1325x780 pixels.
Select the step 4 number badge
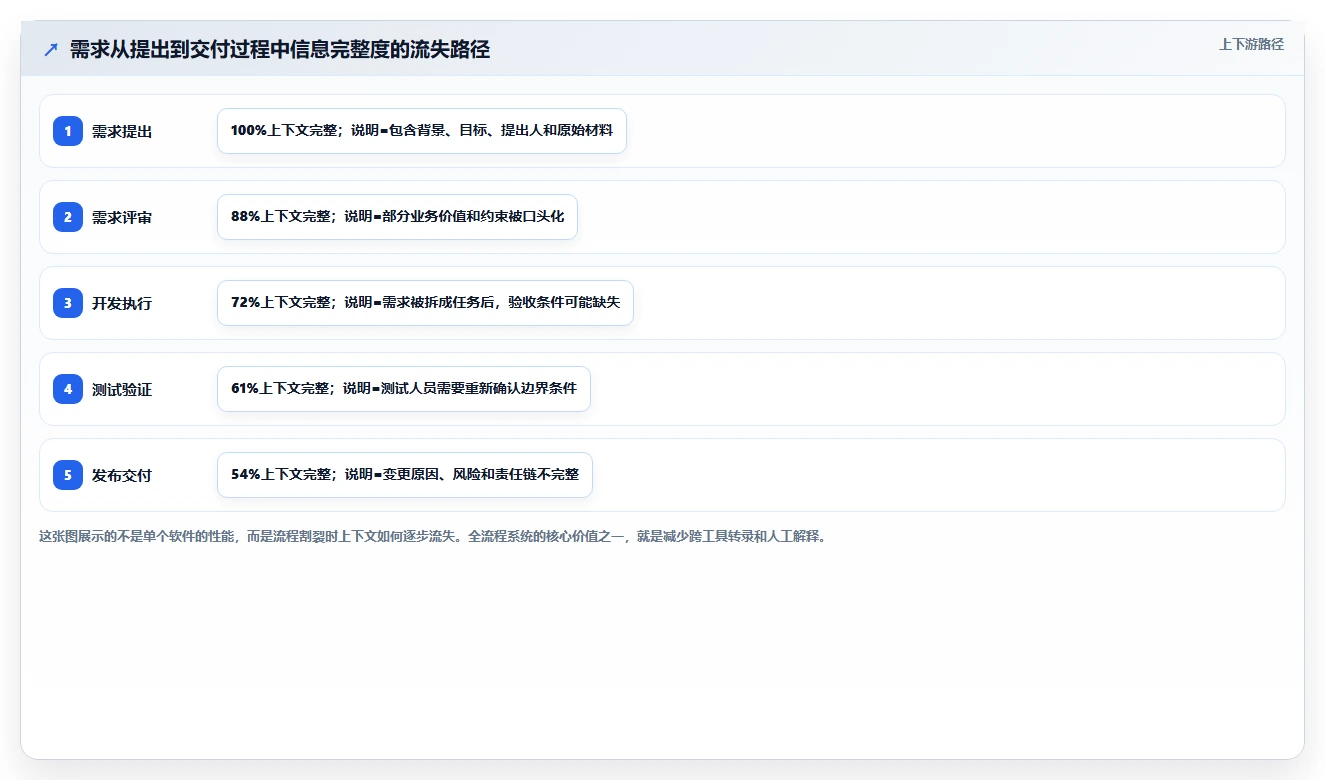[x=68, y=389]
